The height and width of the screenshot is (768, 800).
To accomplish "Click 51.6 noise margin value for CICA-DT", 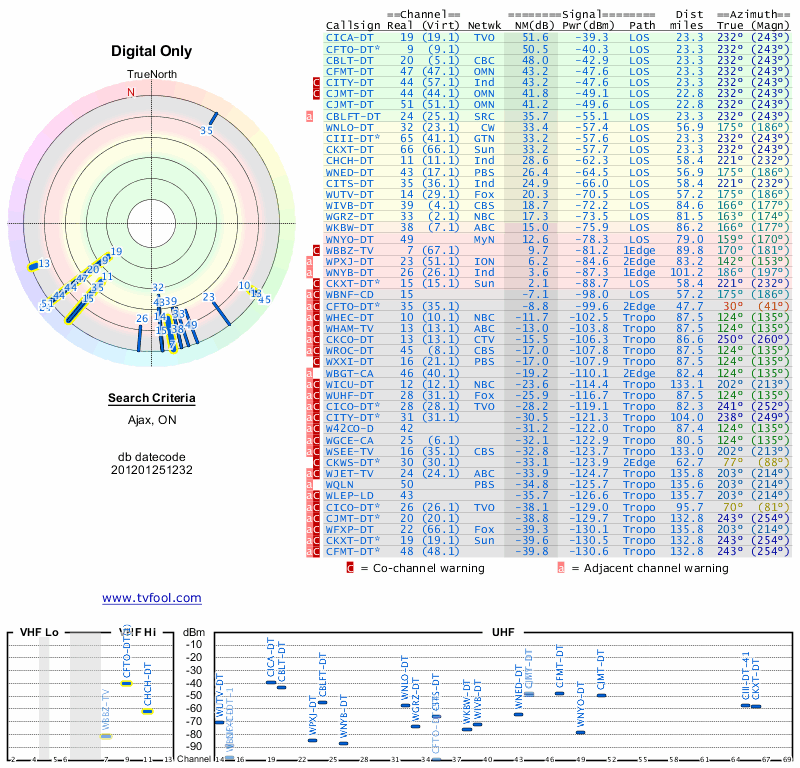I will click(x=535, y=38).
